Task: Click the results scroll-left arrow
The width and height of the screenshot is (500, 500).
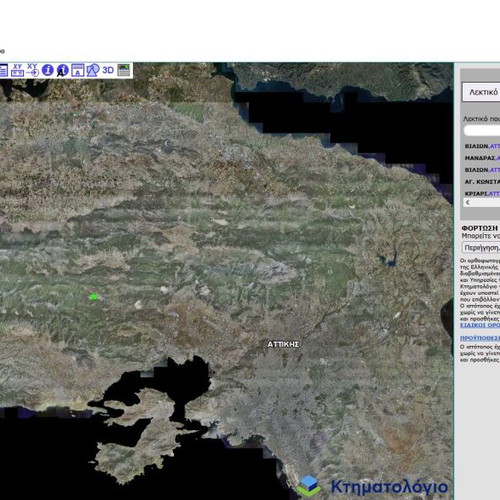Action: pyautogui.click(x=468, y=202)
